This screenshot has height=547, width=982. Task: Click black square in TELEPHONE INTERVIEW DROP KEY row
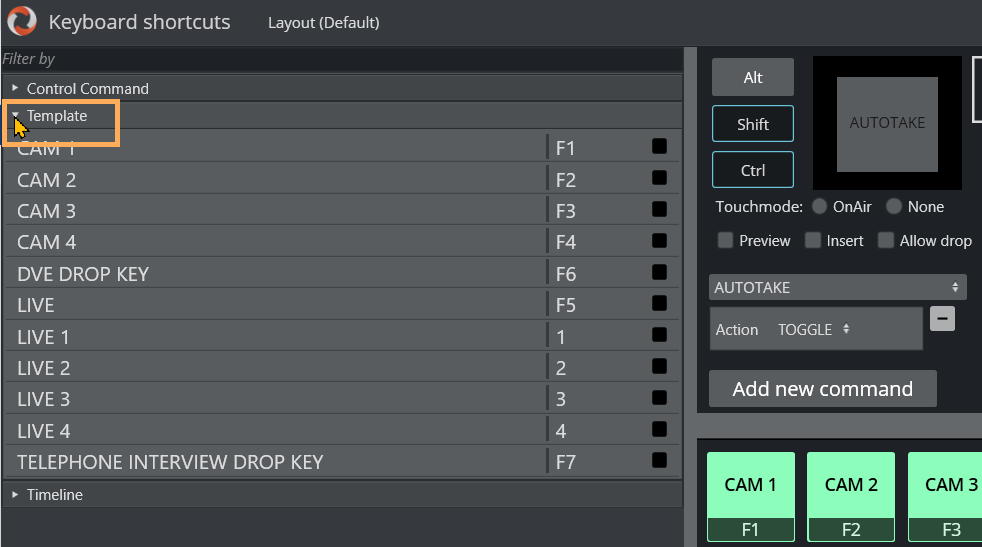point(659,461)
